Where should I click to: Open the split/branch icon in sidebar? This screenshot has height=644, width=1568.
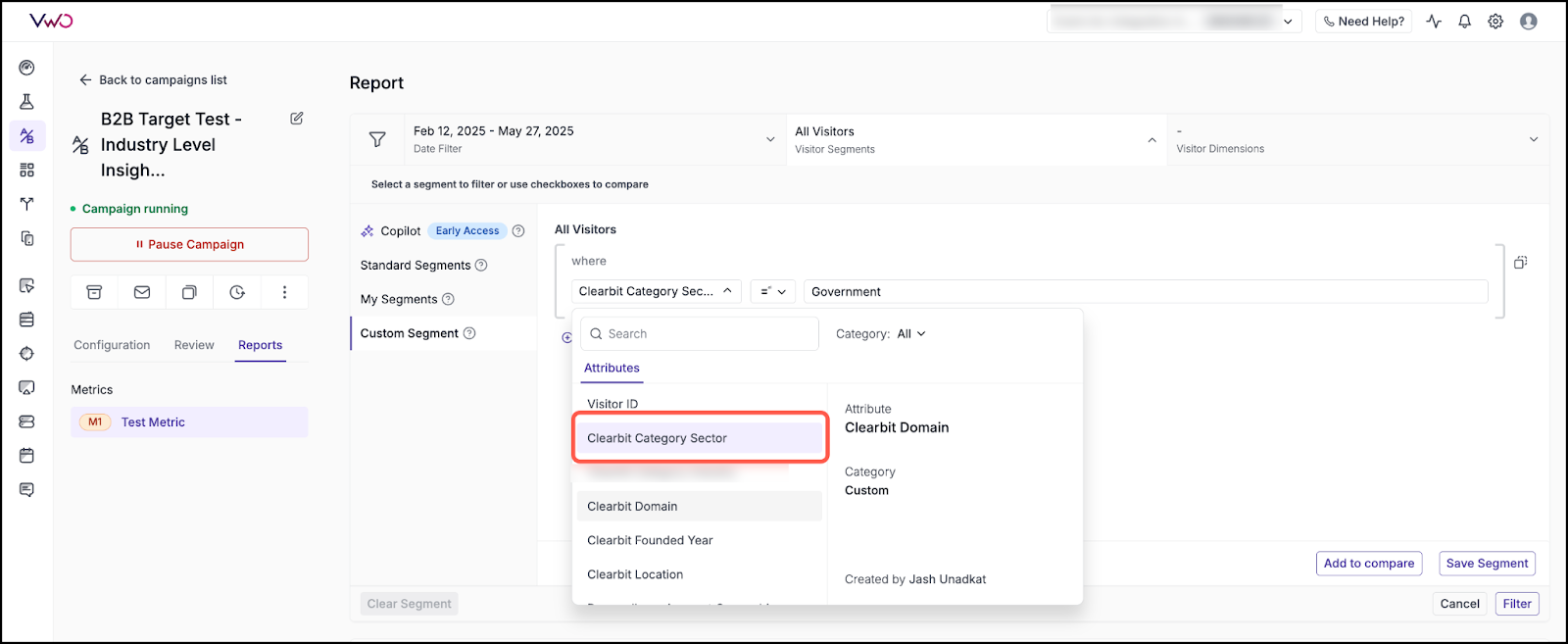(26, 204)
